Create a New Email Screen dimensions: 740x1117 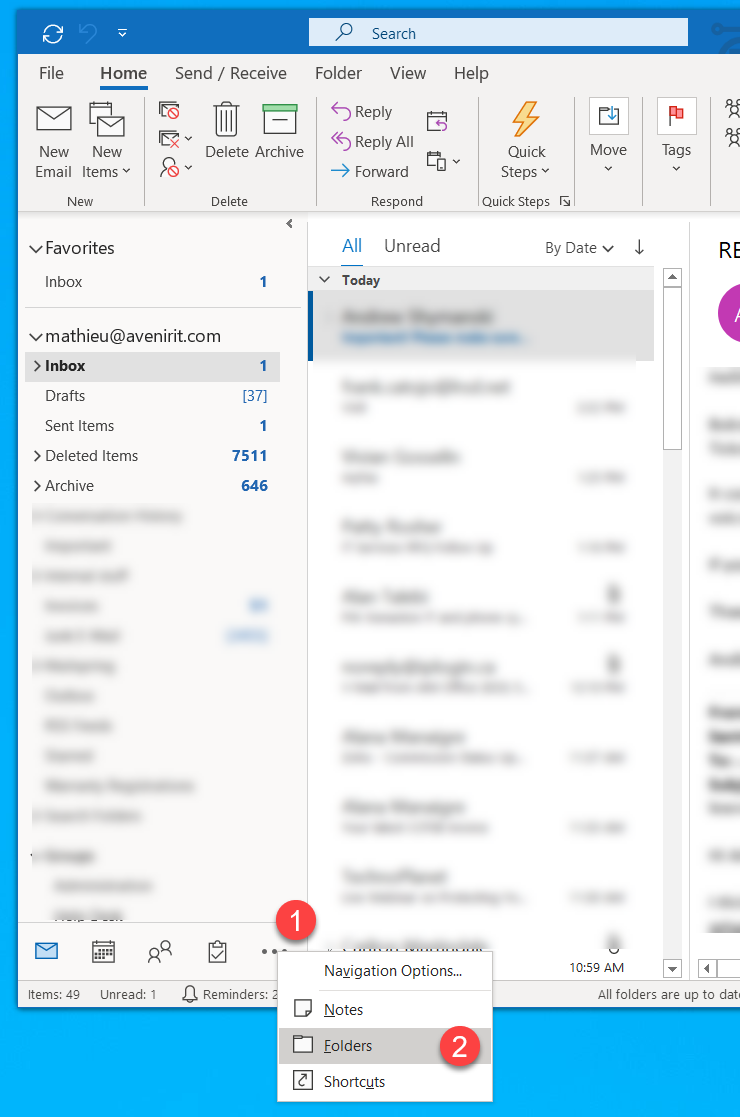[x=53, y=141]
